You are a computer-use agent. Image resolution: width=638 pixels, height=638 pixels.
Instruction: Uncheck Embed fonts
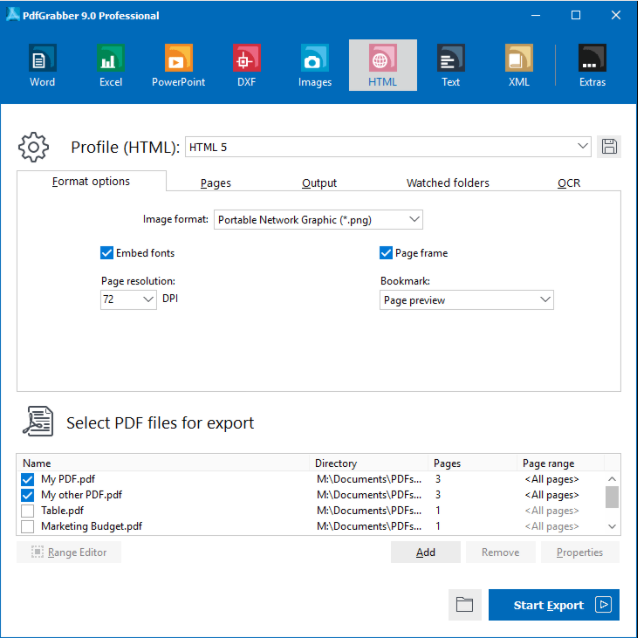pos(107,253)
